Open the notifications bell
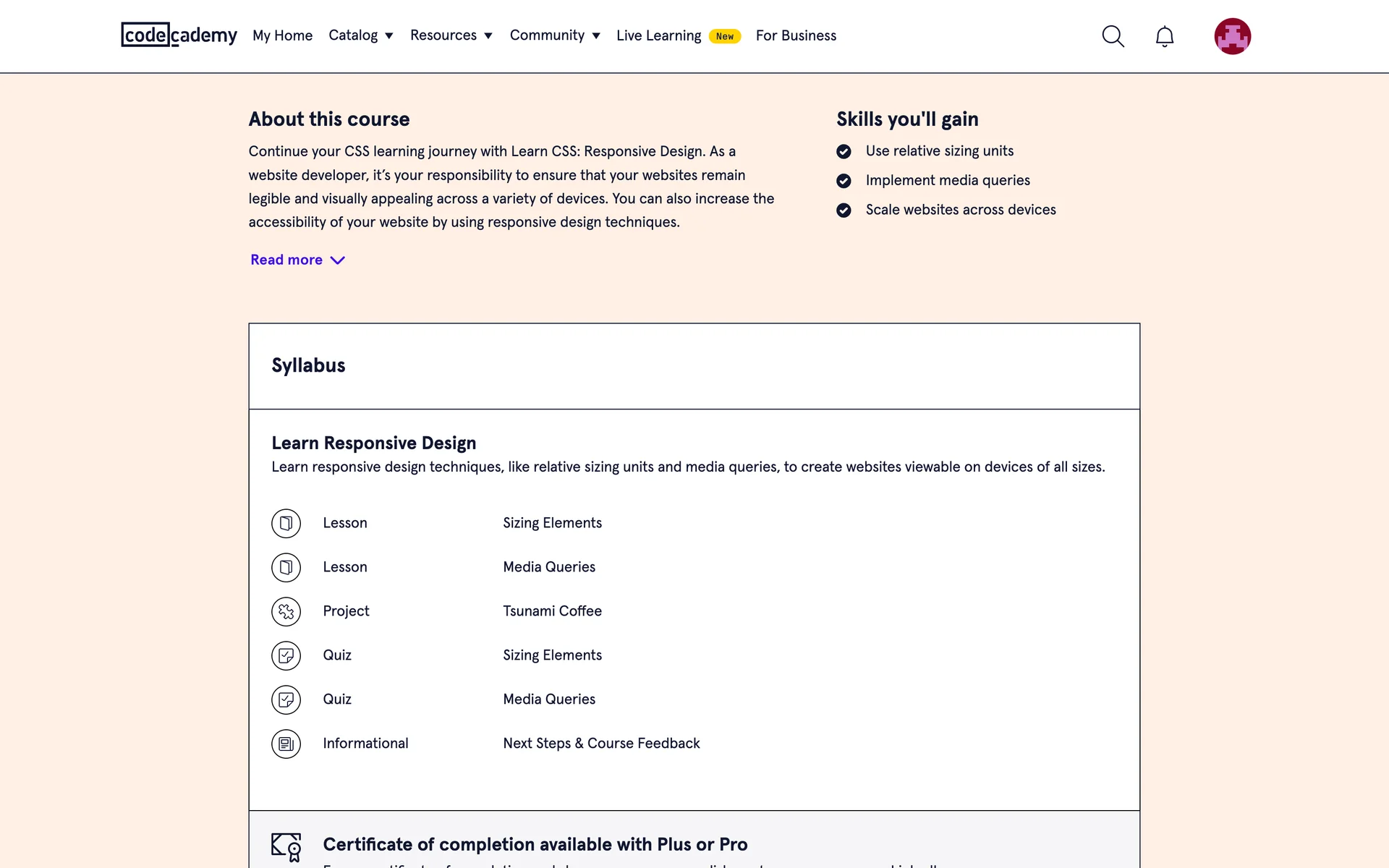Screen dimensions: 1389x868 coord(1164,36)
